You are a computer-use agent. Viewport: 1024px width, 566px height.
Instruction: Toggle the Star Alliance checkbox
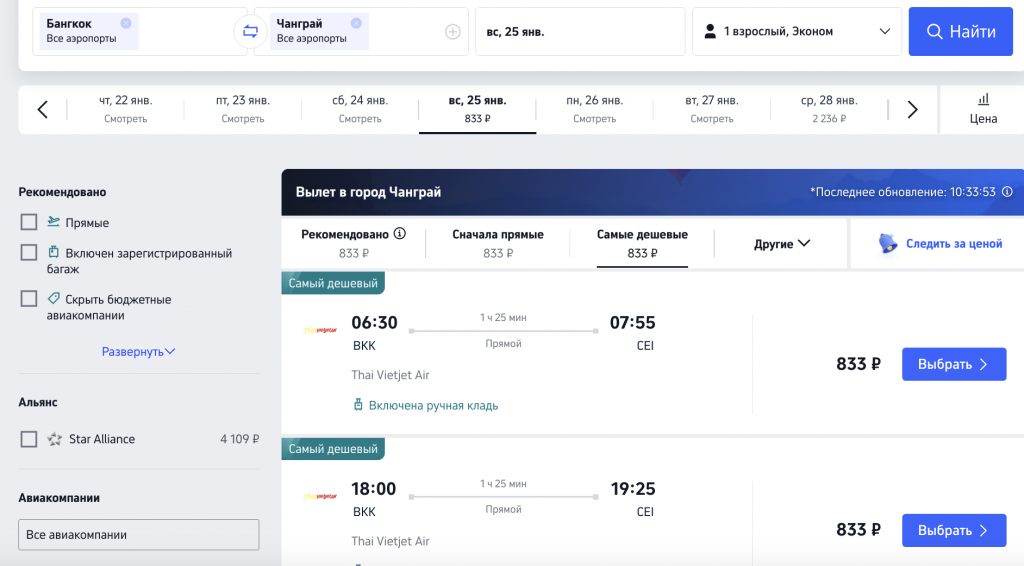point(29,439)
